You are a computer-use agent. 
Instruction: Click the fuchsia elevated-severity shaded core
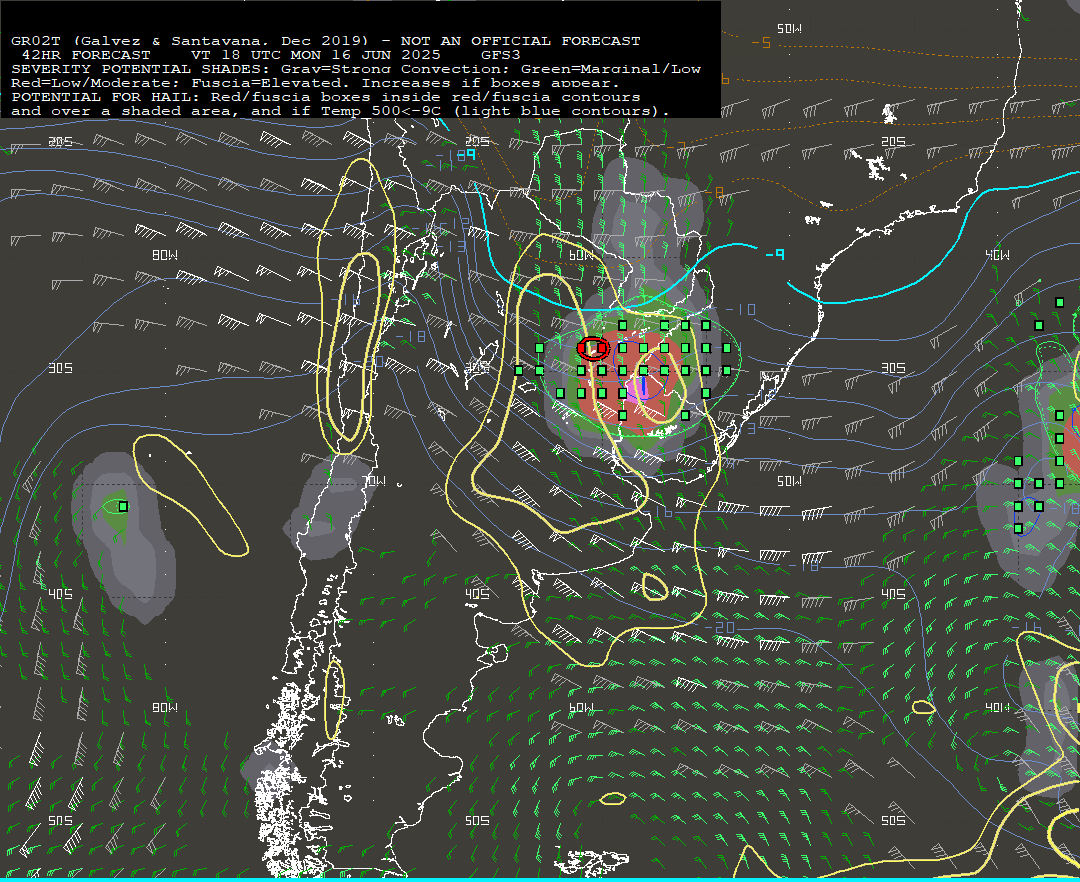tap(635, 388)
